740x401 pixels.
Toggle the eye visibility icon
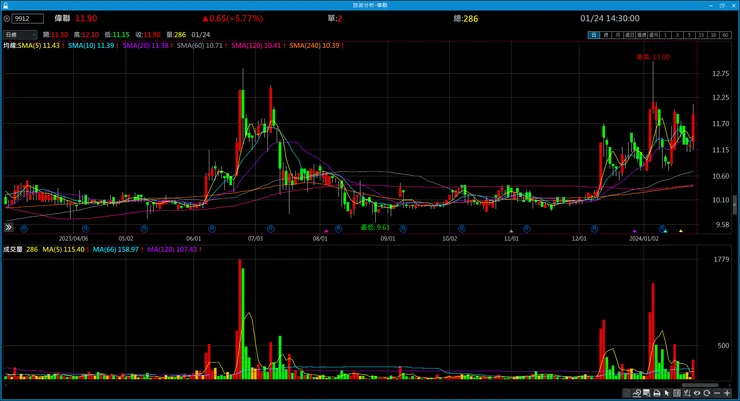(x=697, y=393)
